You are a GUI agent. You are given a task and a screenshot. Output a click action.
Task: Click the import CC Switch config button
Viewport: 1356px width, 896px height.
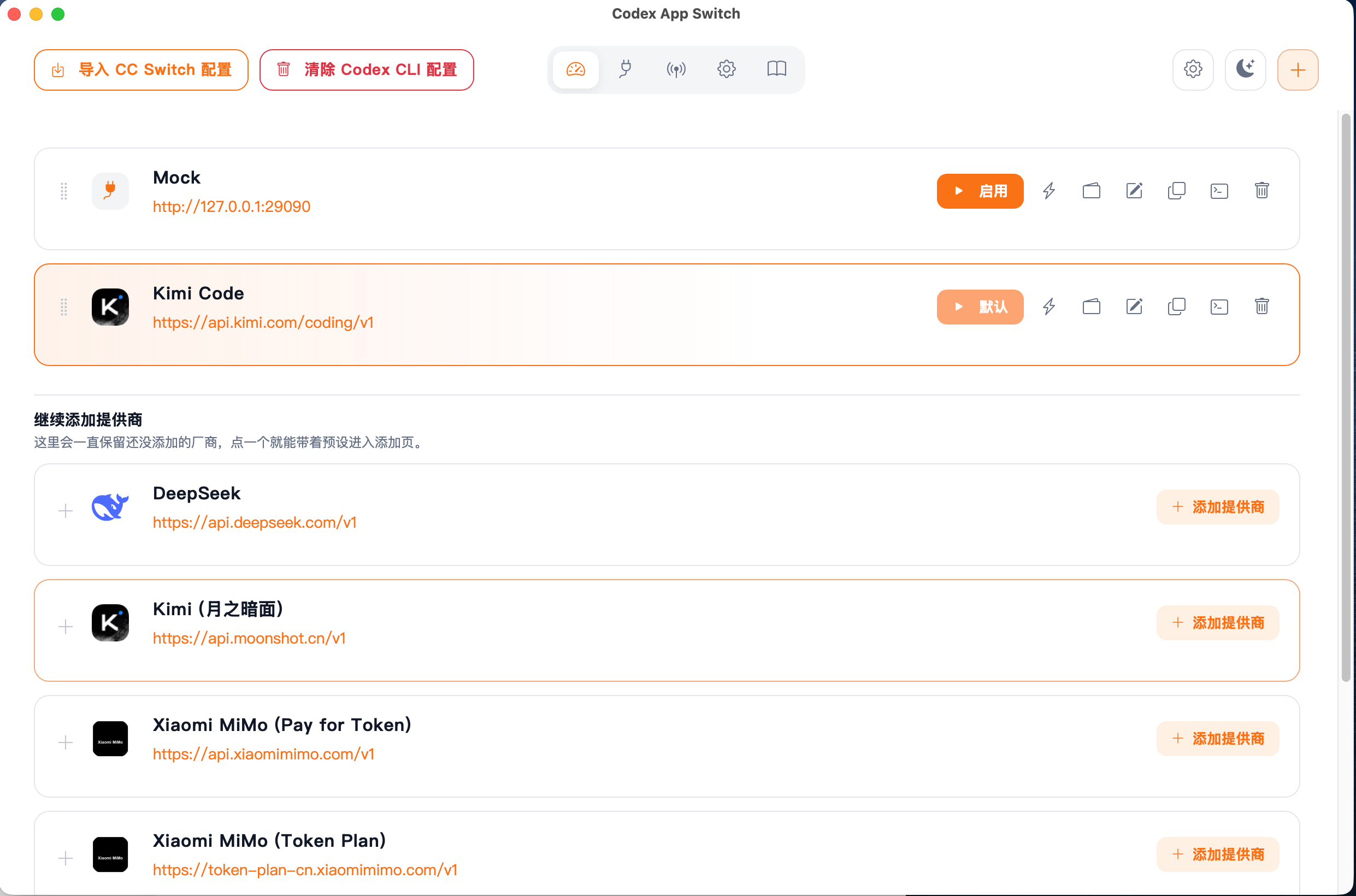click(141, 70)
